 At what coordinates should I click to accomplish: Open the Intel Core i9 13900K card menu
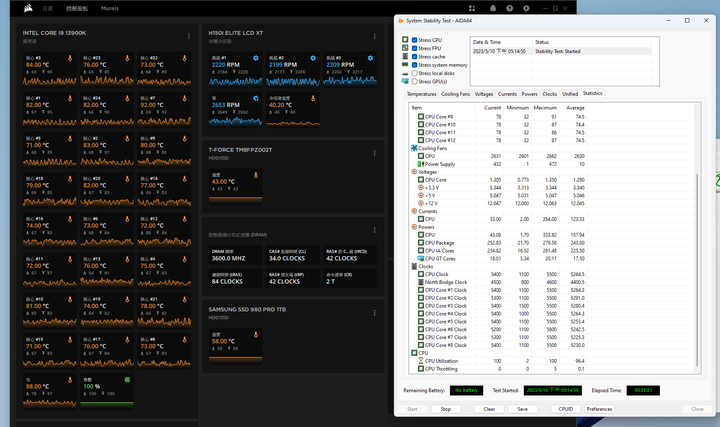pyautogui.click(x=189, y=36)
